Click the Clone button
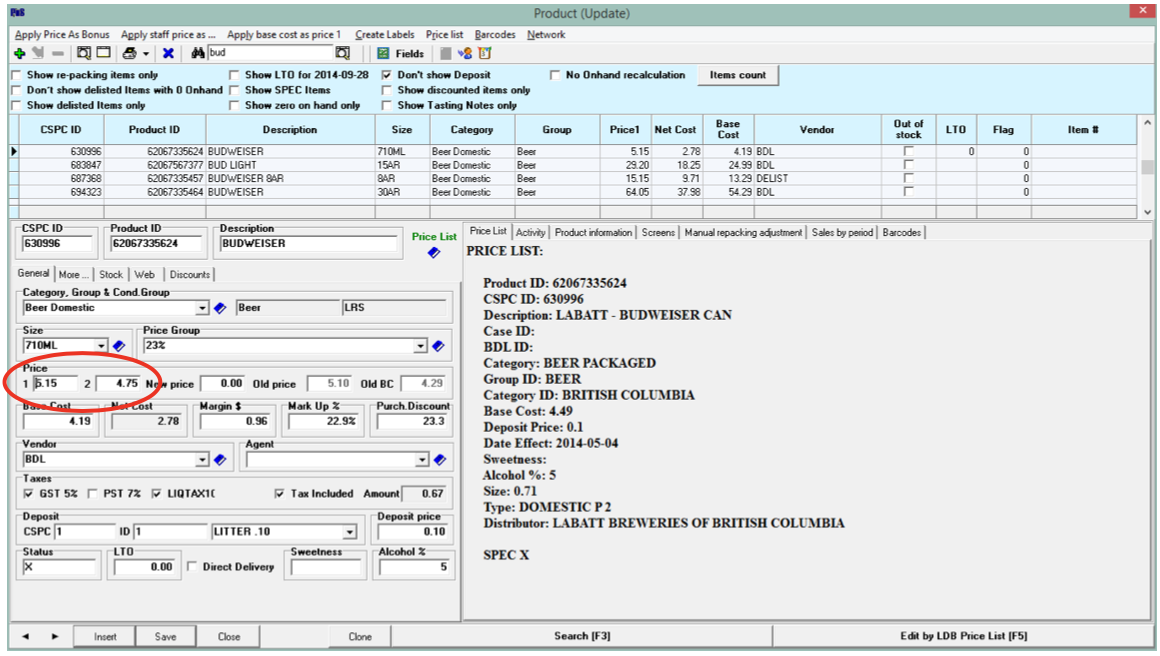The width and height of the screenshot is (1160, 656). coord(360,636)
